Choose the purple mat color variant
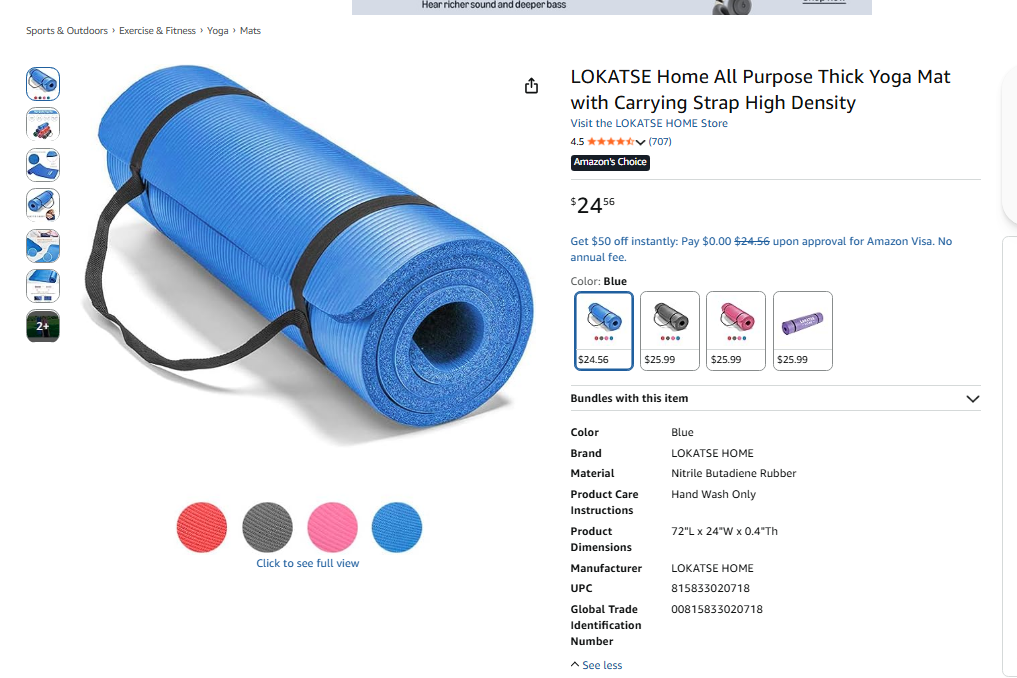The width and height of the screenshot is (1017, 678). point(802,331)
